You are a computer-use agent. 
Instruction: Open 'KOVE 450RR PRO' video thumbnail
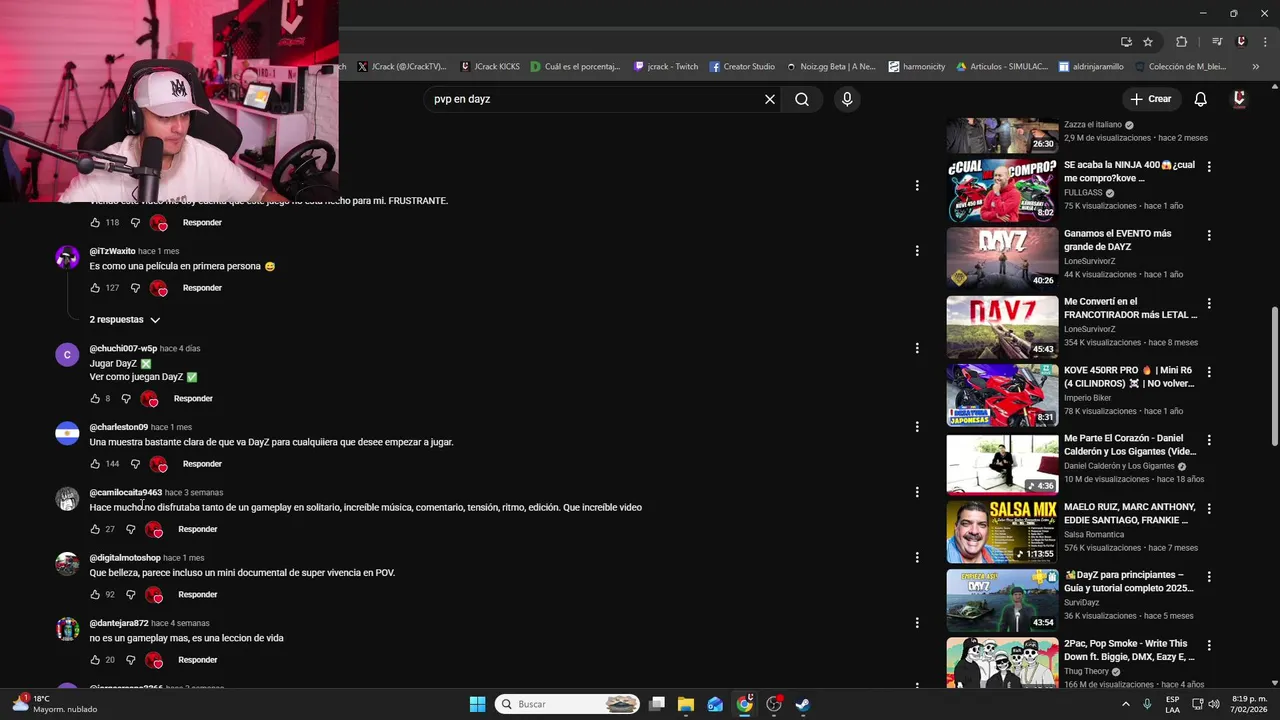click(x=1002, y=395)
